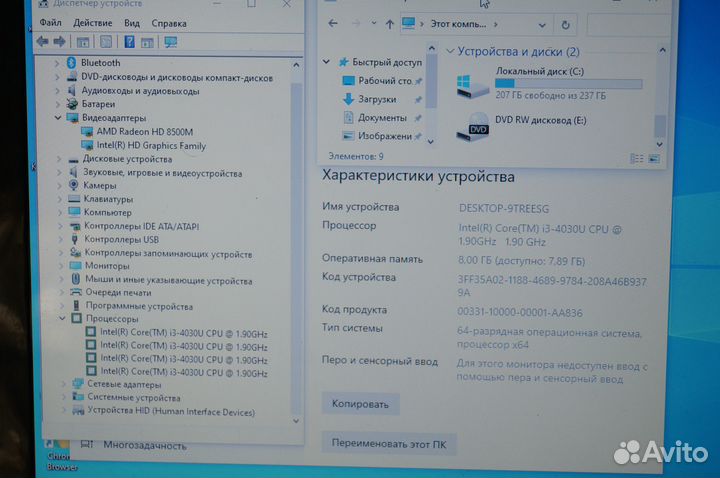Click the first i3-4030U processor entry

click(184, 333)
